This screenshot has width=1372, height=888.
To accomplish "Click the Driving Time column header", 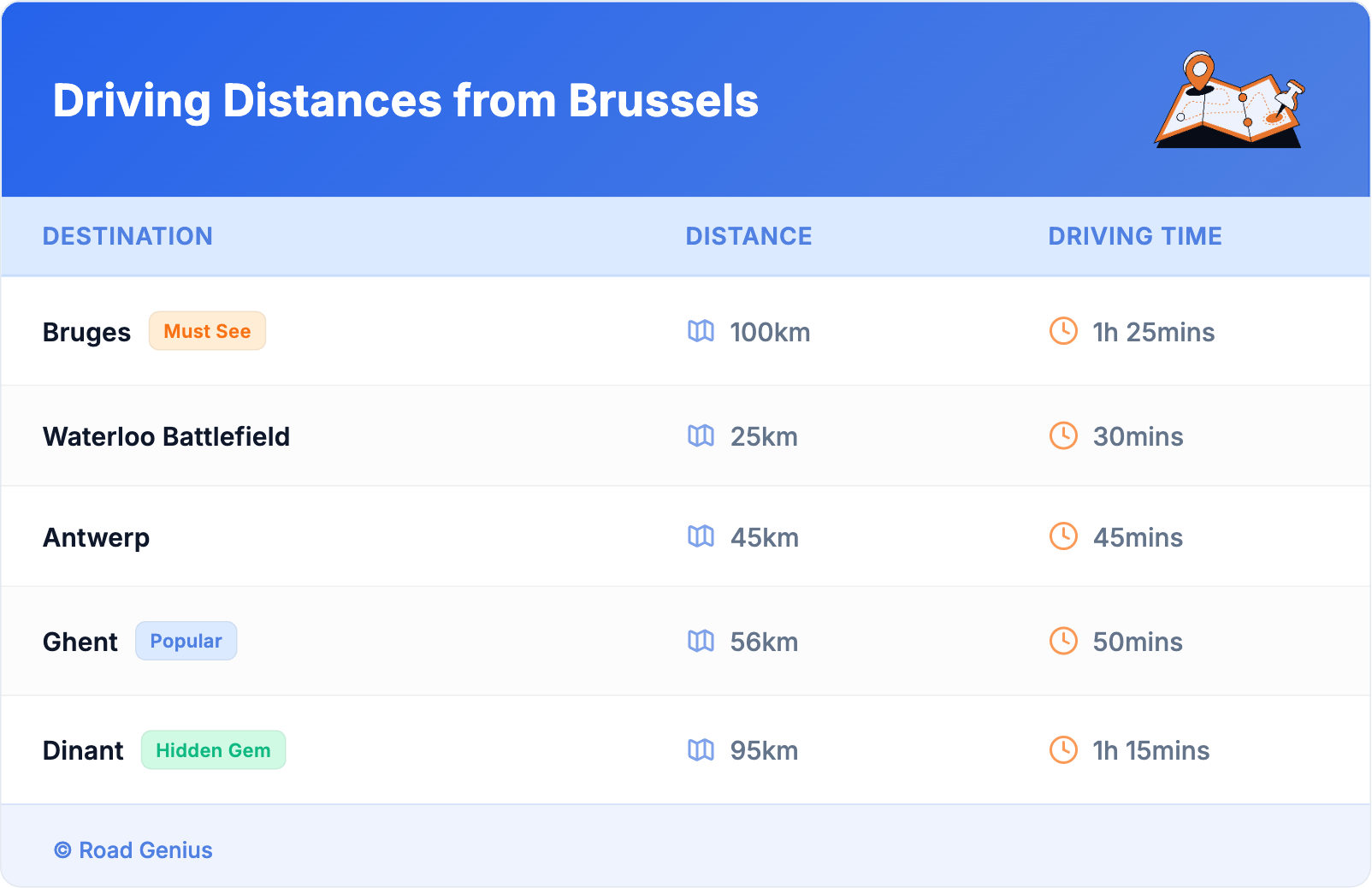I will pyautogui.click(x=1135, y=236).
